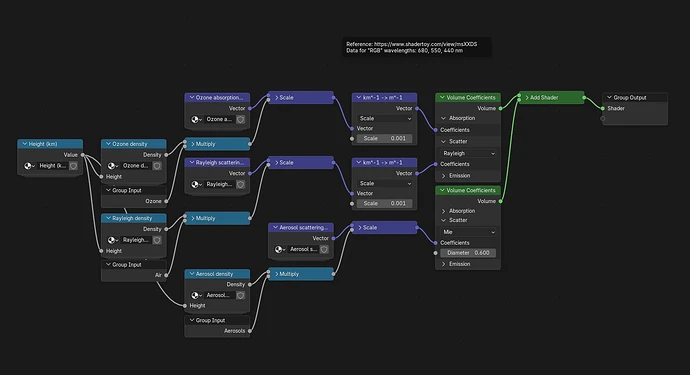The image size is (690, 375).
Task: Click the Value output socket on Height (km)
Action: pyautogui.click(x=83, y=155)
